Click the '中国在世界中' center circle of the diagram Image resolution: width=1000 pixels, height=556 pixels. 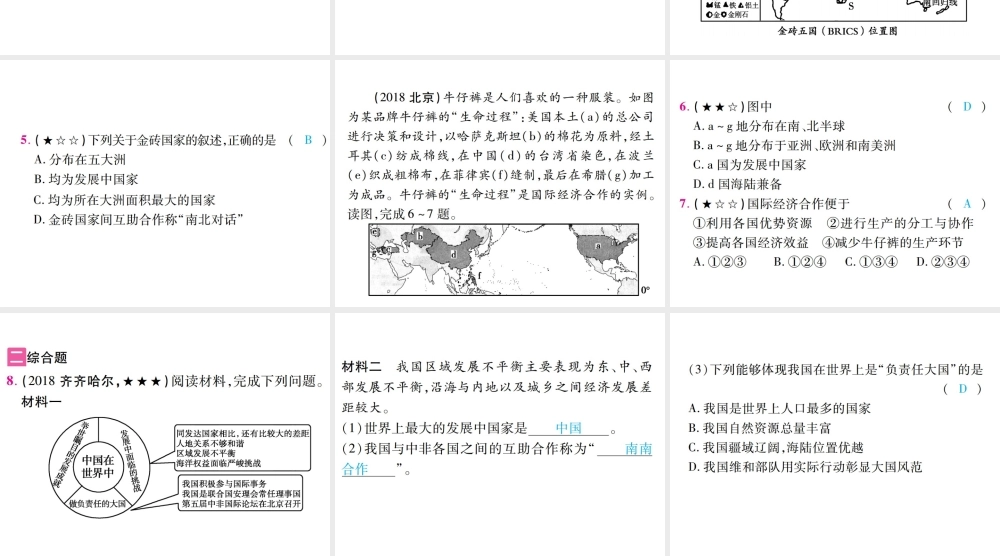[98, 466]
